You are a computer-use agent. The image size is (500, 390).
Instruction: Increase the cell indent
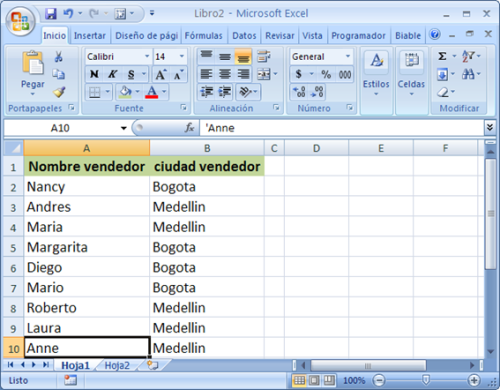point(225,92)
